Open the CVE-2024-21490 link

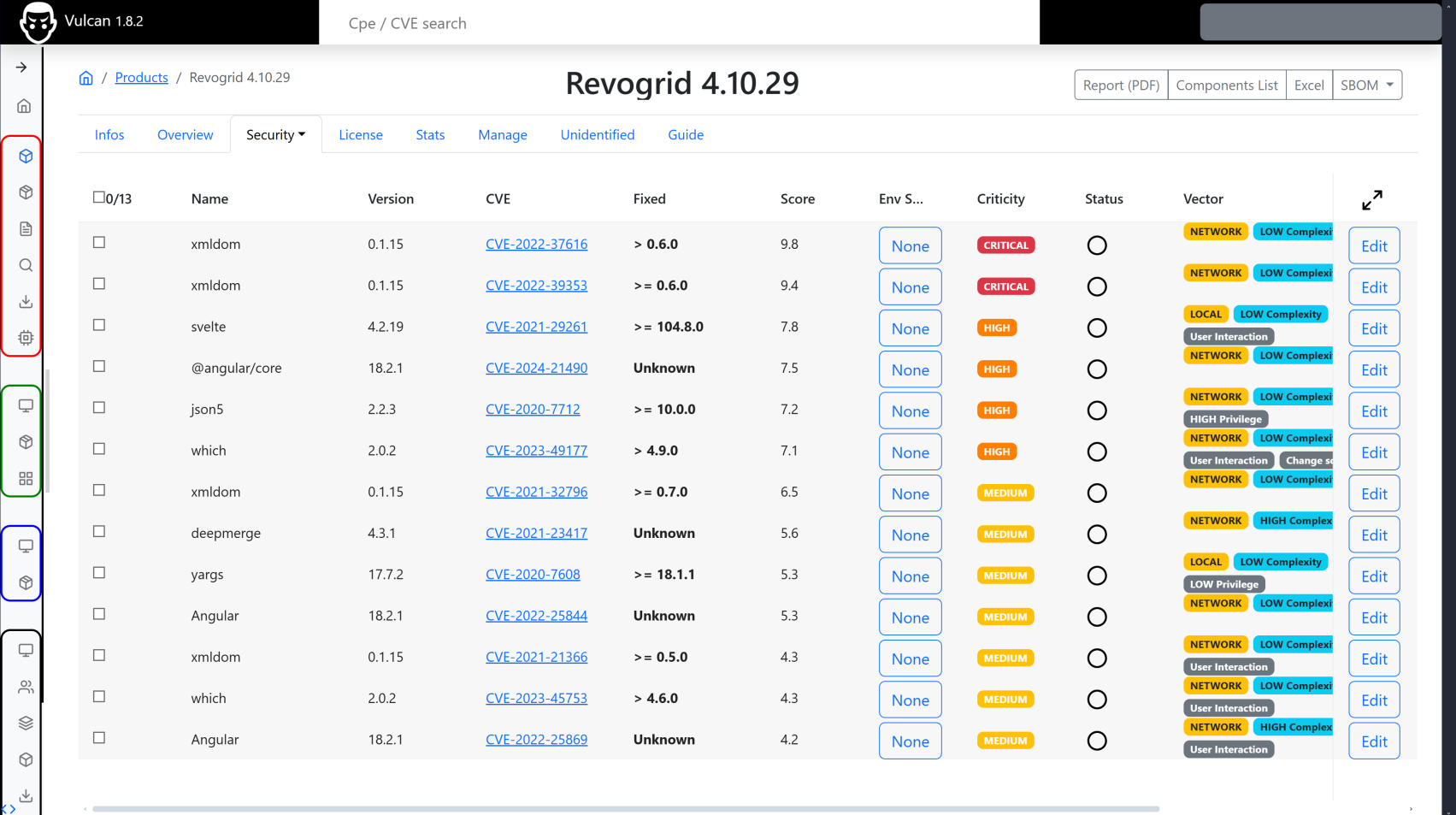pos(536,369)
